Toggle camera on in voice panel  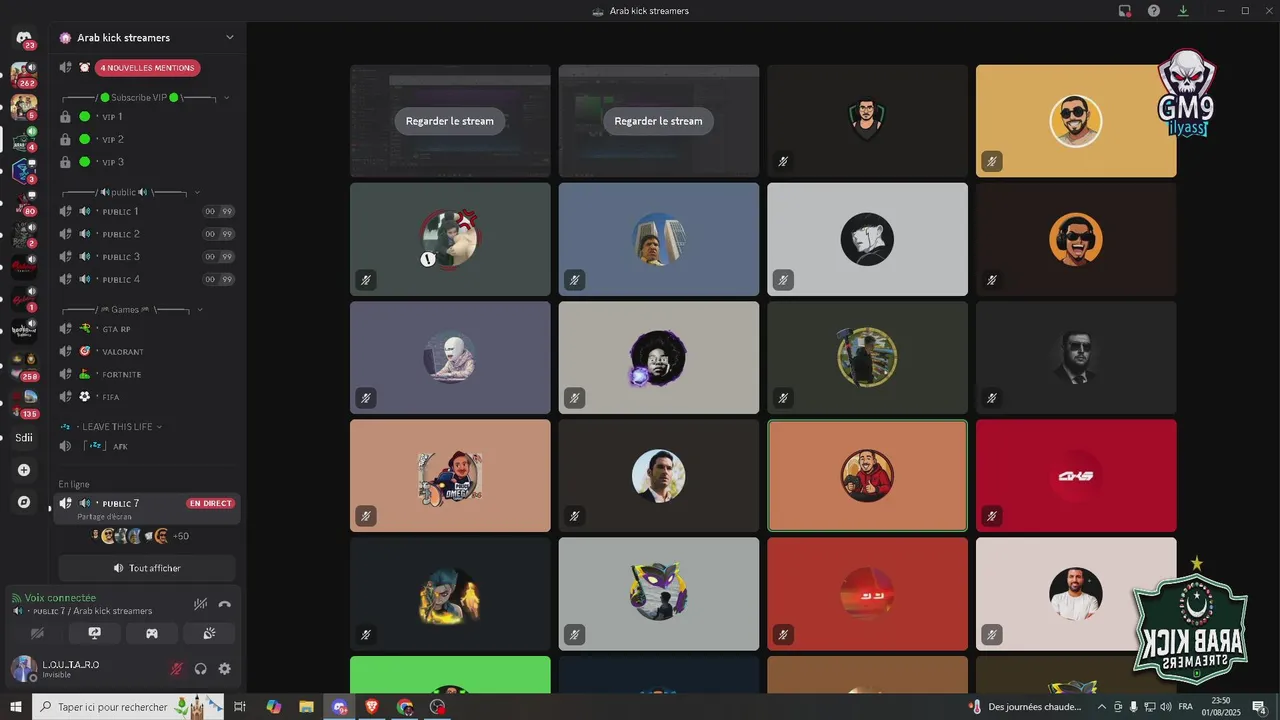[38, 633]
